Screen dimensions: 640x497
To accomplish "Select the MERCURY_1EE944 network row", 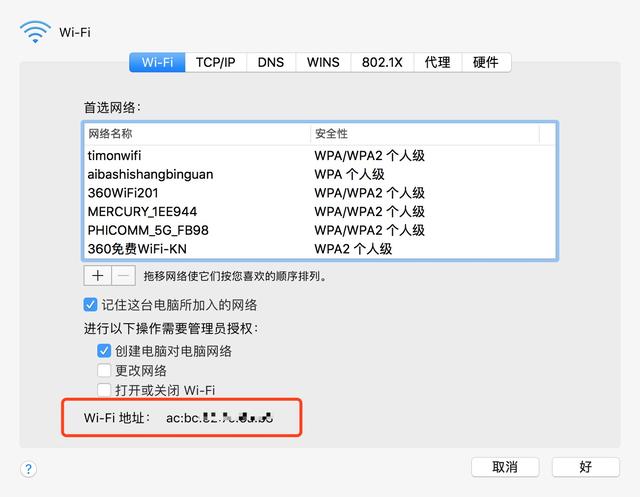I will coord(320,211).
